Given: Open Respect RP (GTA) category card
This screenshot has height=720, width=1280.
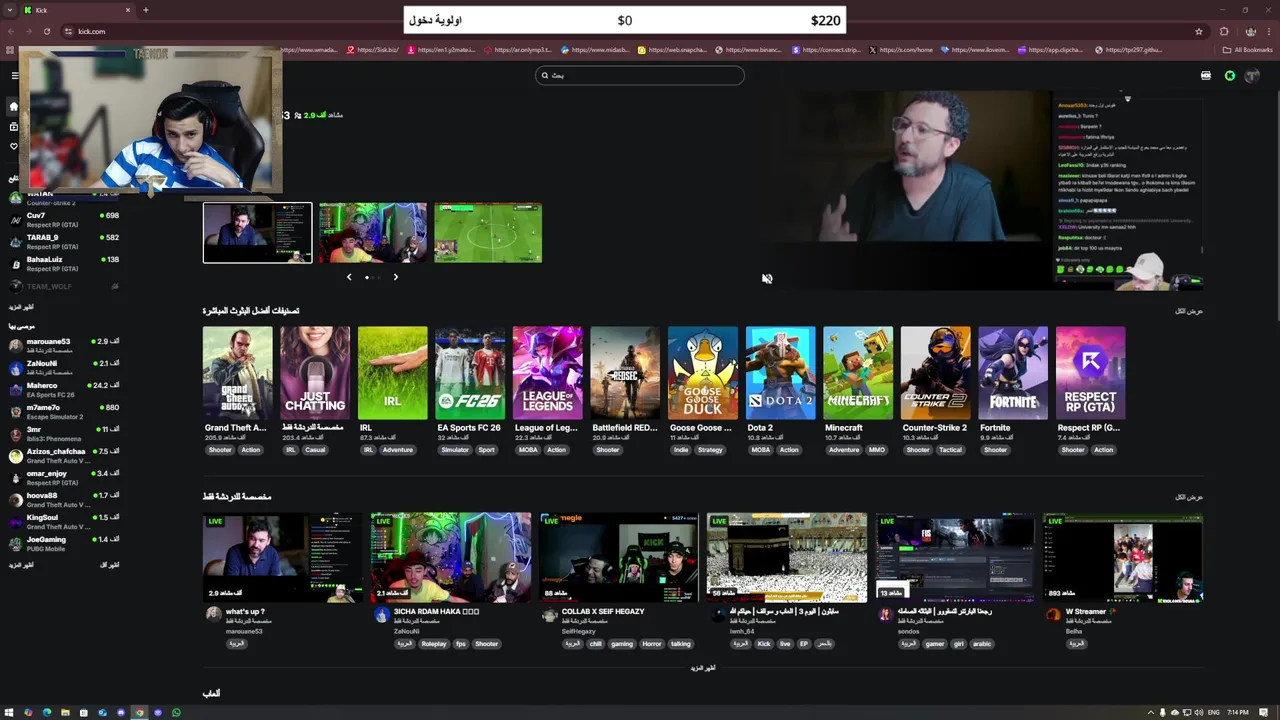Looking at the screenshot, I should 1091,373.
